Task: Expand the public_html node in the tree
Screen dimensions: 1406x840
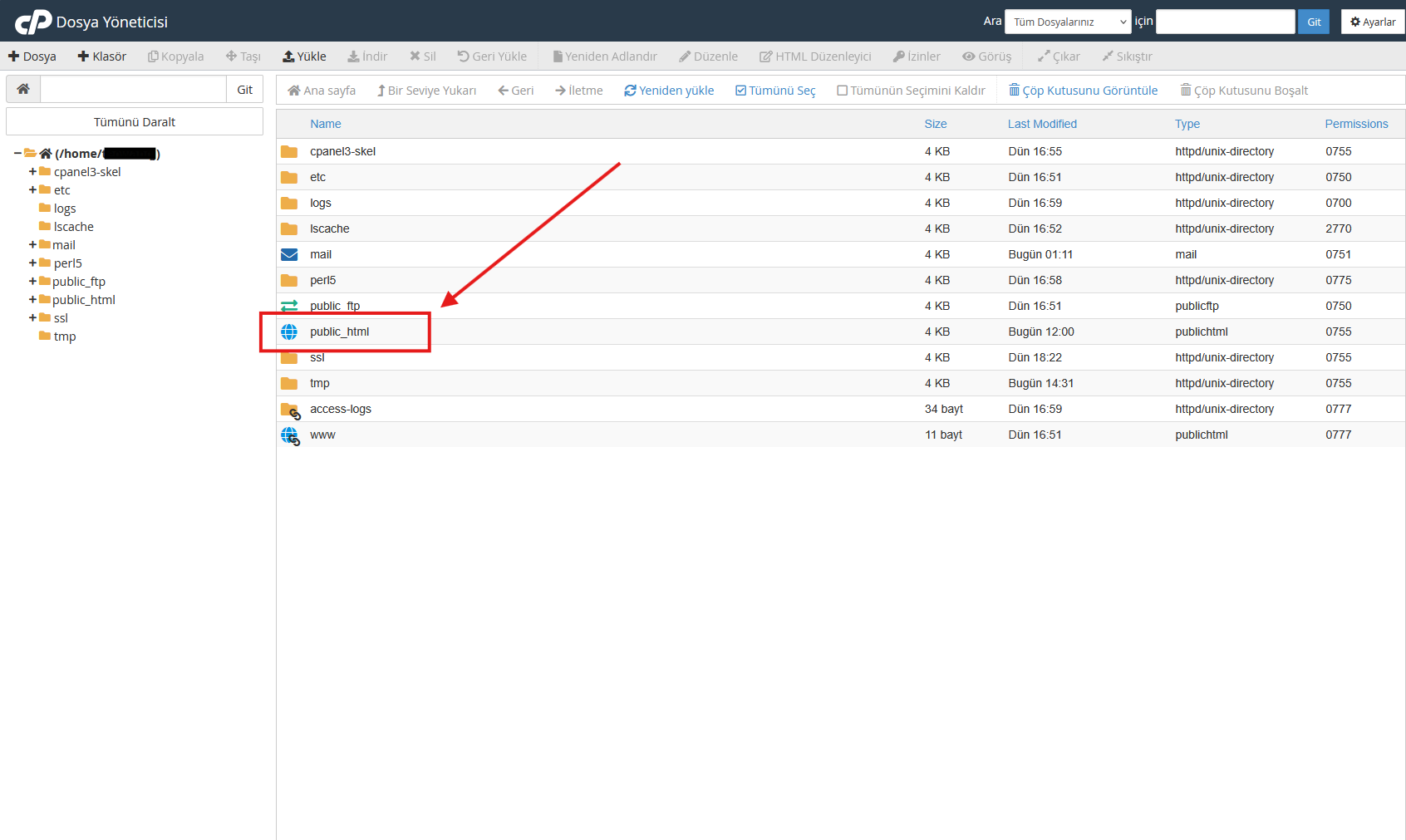Action: tap(32, 300)
